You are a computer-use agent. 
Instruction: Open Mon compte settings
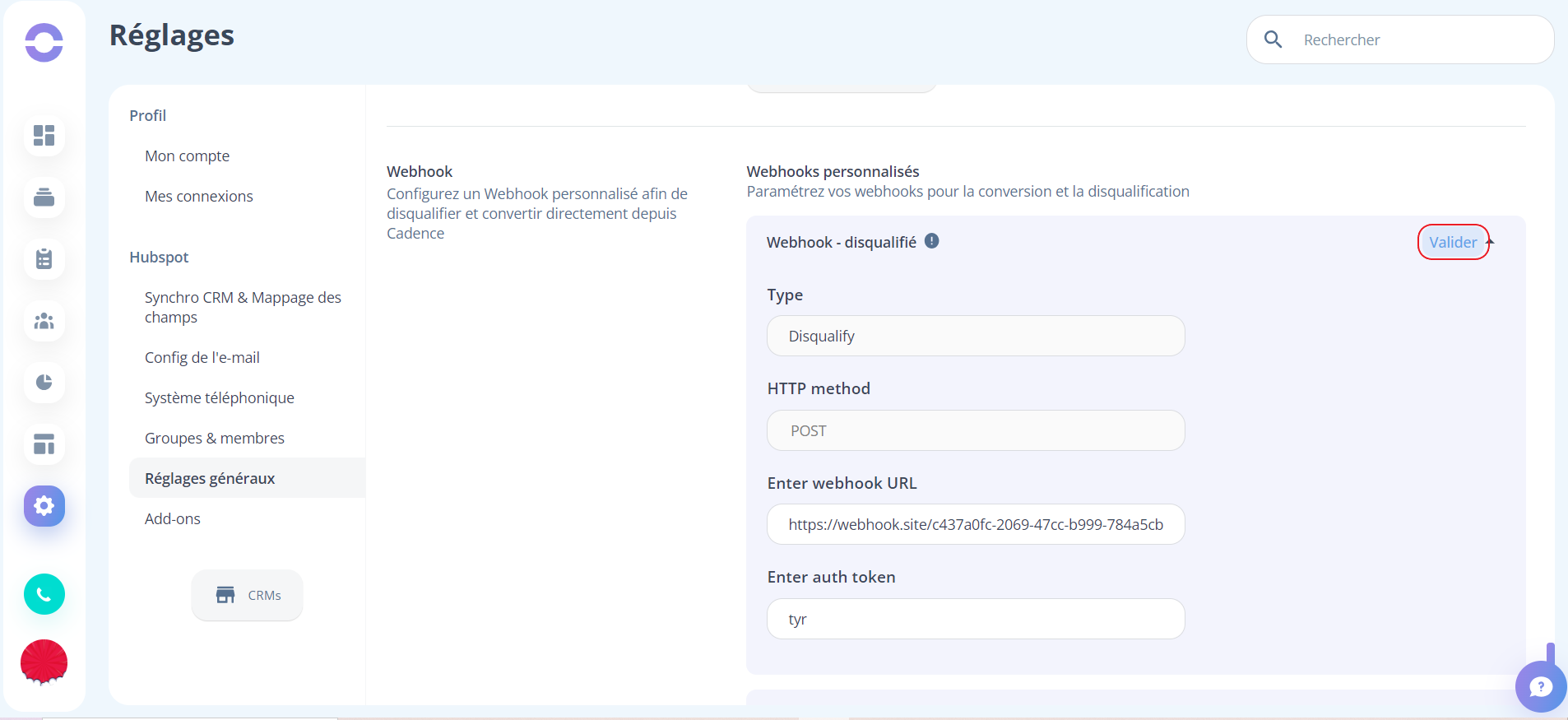click(x=188, y=156)
